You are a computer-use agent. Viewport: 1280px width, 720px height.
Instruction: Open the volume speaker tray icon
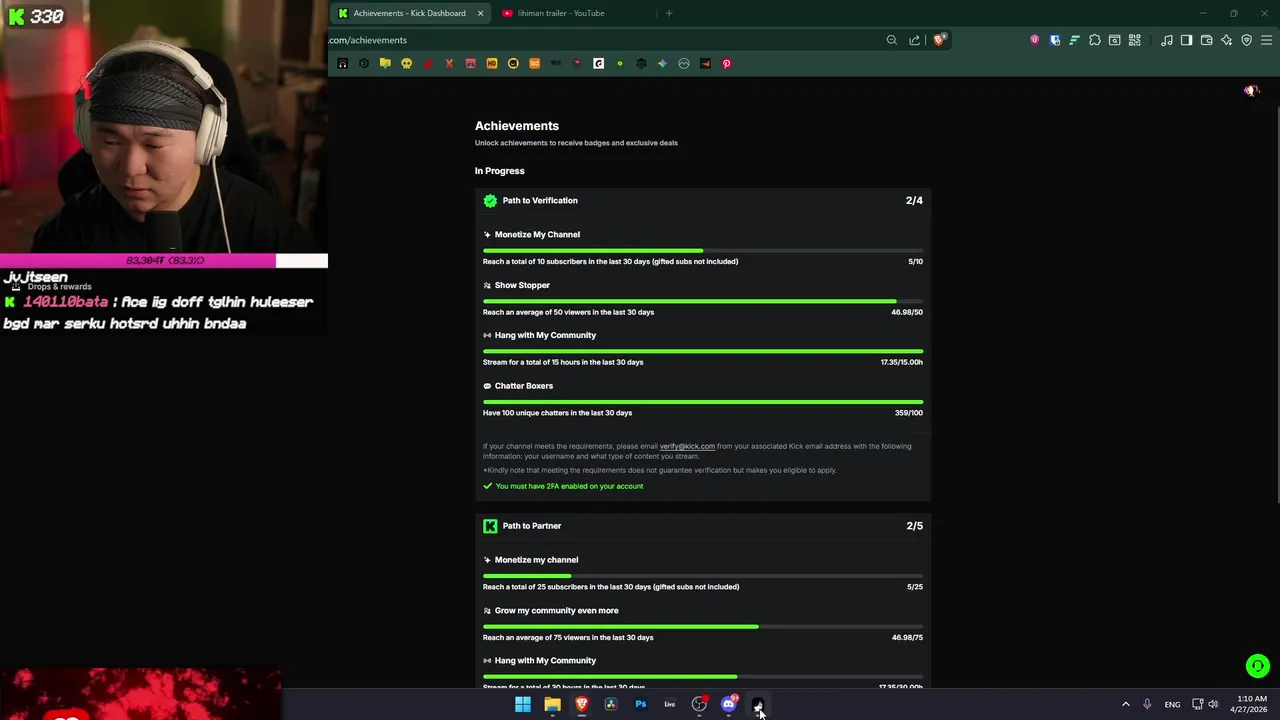pyautogui.click(x=1213, y=704)
